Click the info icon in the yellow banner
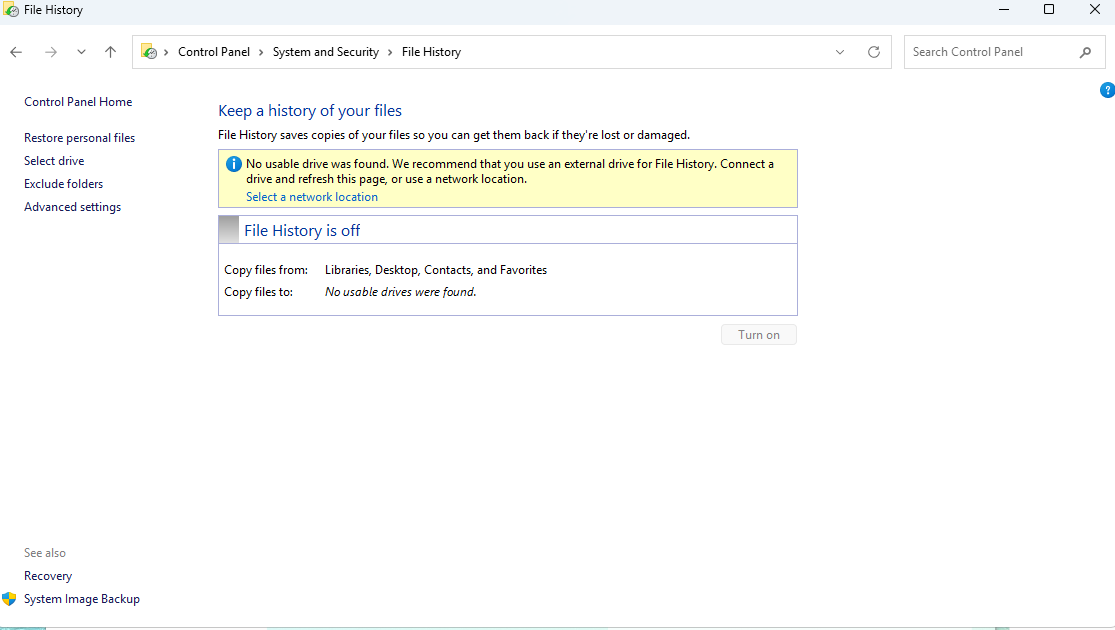Screen dimensions: 1115x630 [x=233, y=163]
